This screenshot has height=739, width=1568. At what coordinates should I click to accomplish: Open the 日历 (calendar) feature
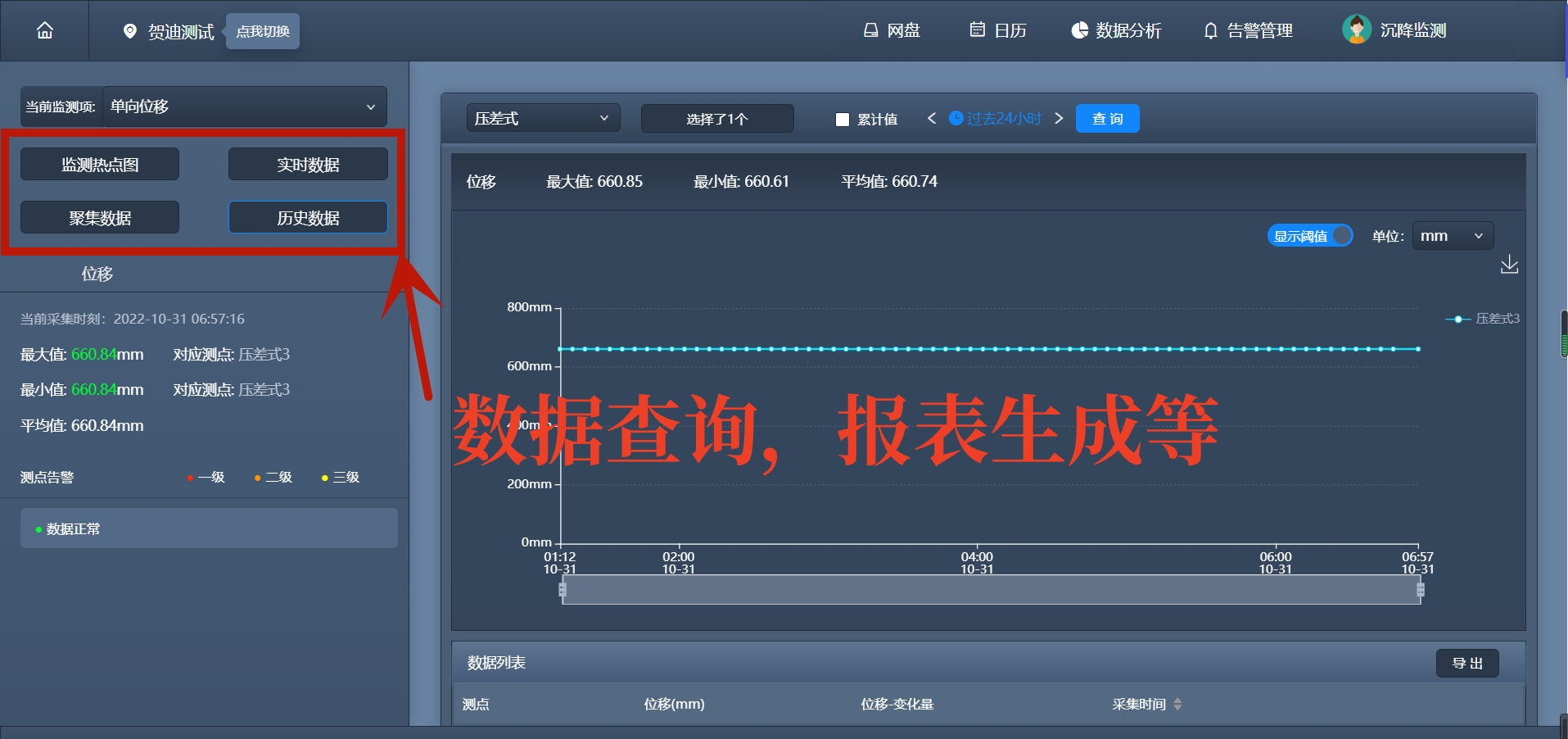click(997, 30)
